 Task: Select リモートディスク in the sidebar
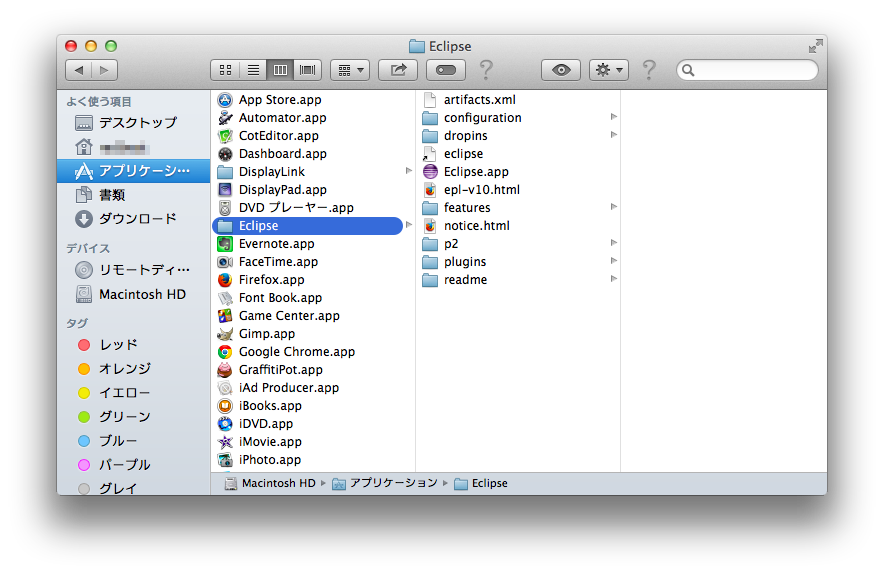pyautogui.click(x=133, y=270)
